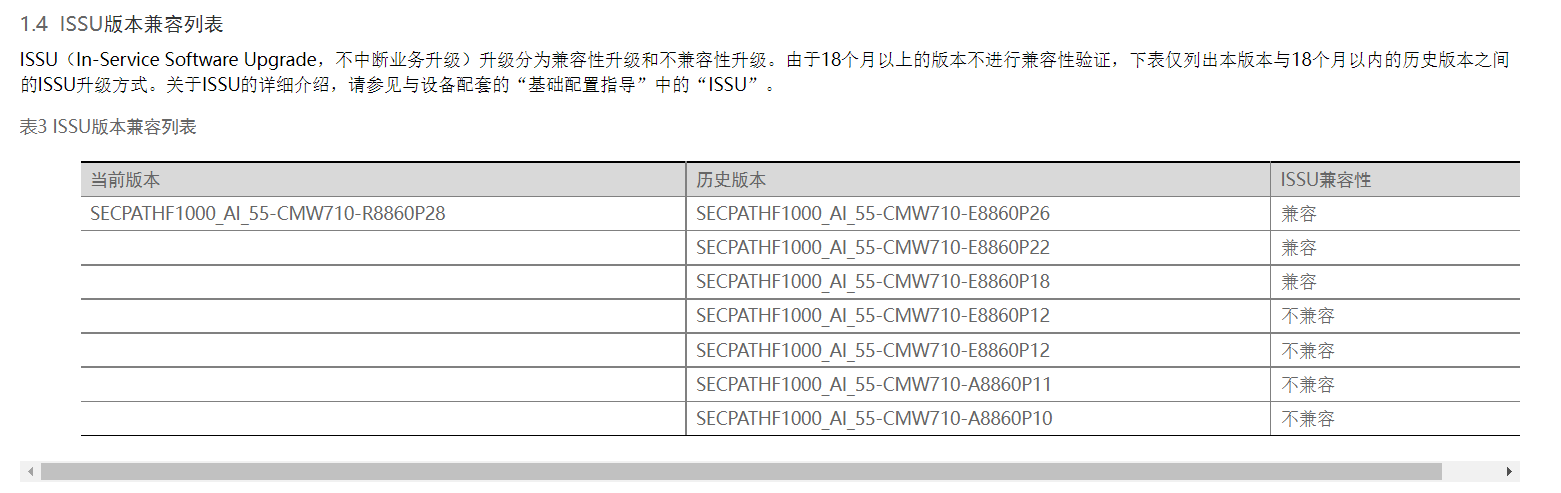Click the "不兼容" status in the A8860P10 row

pos(1308,418)
